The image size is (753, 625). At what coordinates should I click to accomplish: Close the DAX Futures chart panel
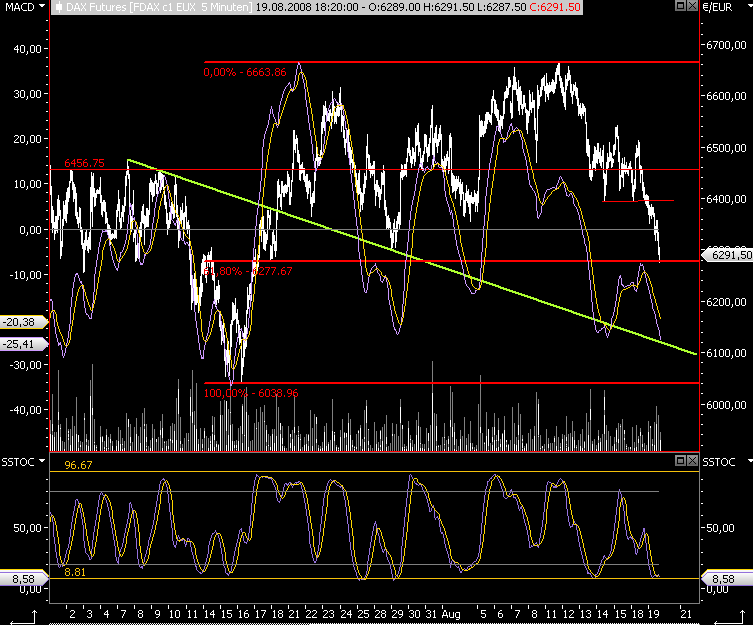pos(692,6)
